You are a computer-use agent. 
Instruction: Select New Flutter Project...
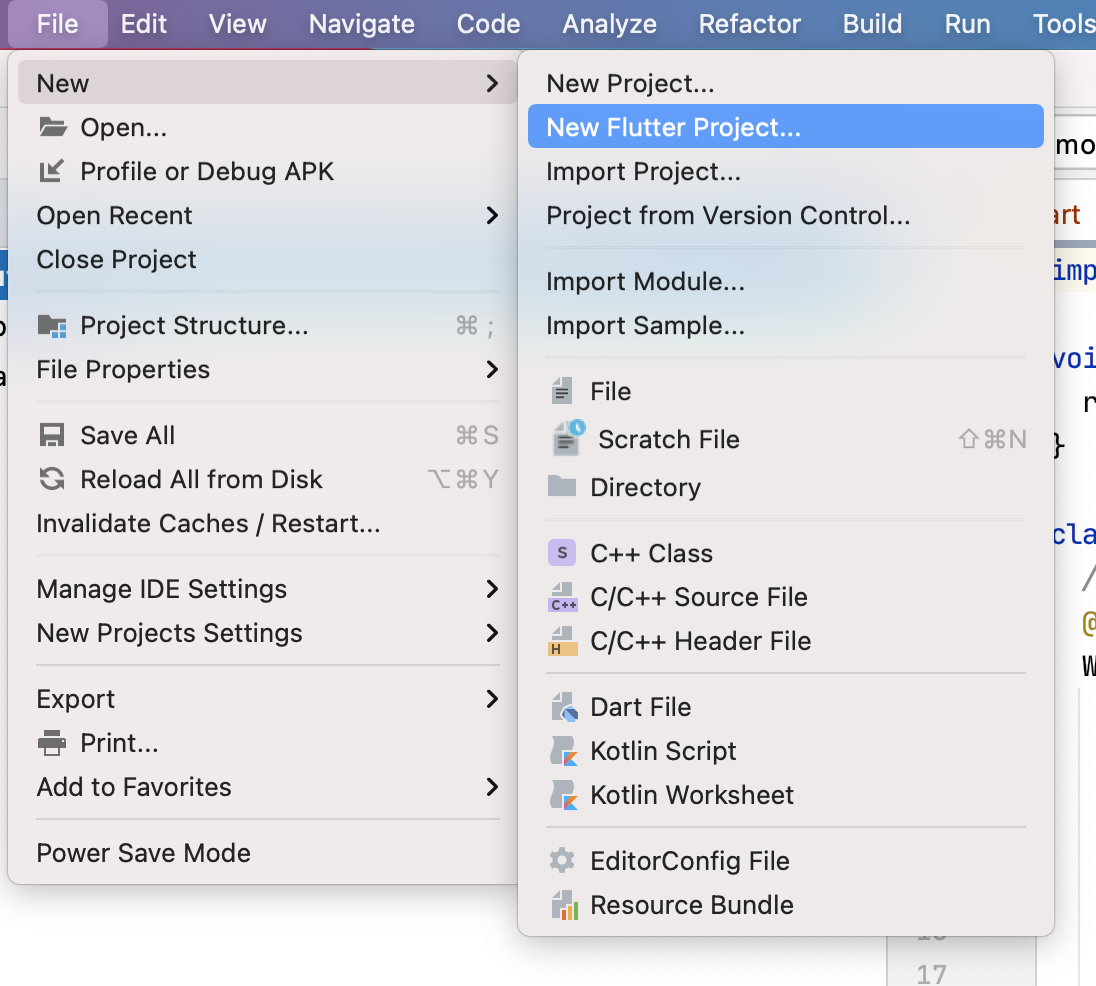coord(786,126)
